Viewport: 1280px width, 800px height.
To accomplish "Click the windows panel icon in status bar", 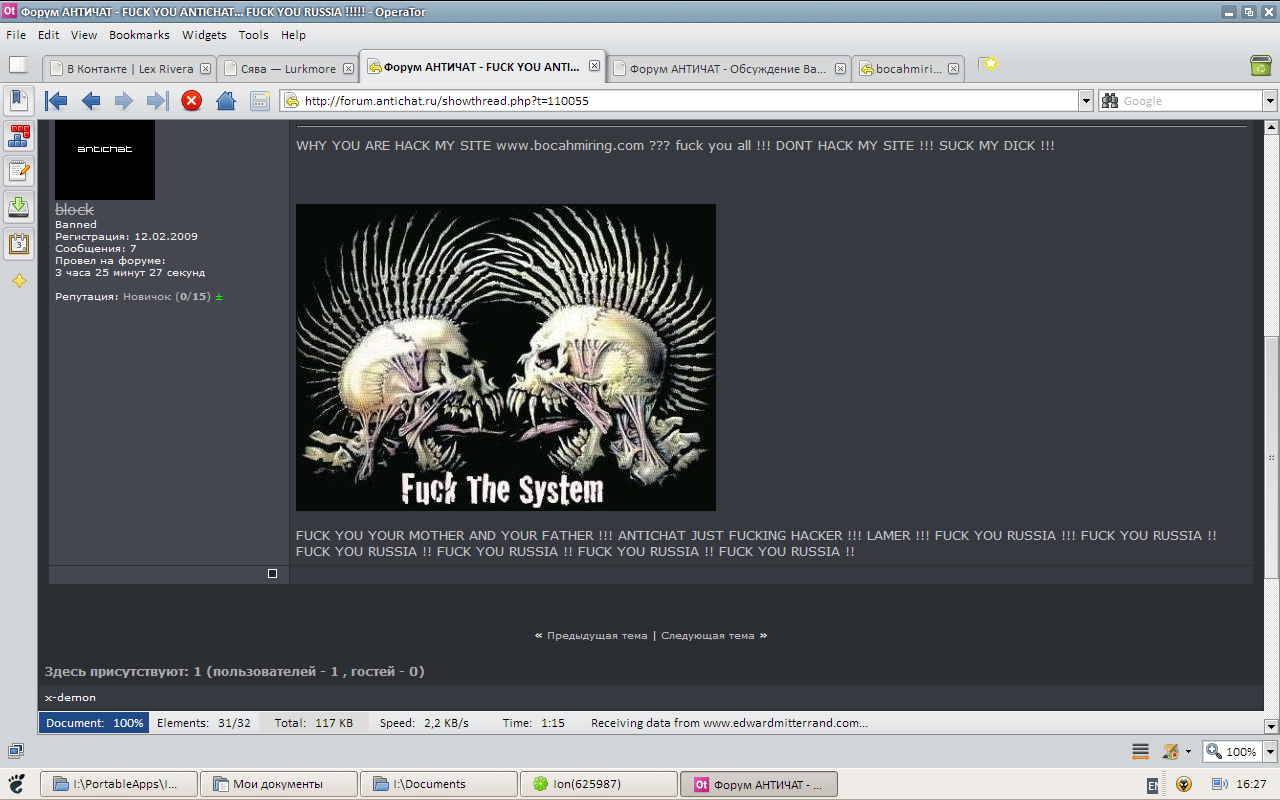I will (16, 750).
